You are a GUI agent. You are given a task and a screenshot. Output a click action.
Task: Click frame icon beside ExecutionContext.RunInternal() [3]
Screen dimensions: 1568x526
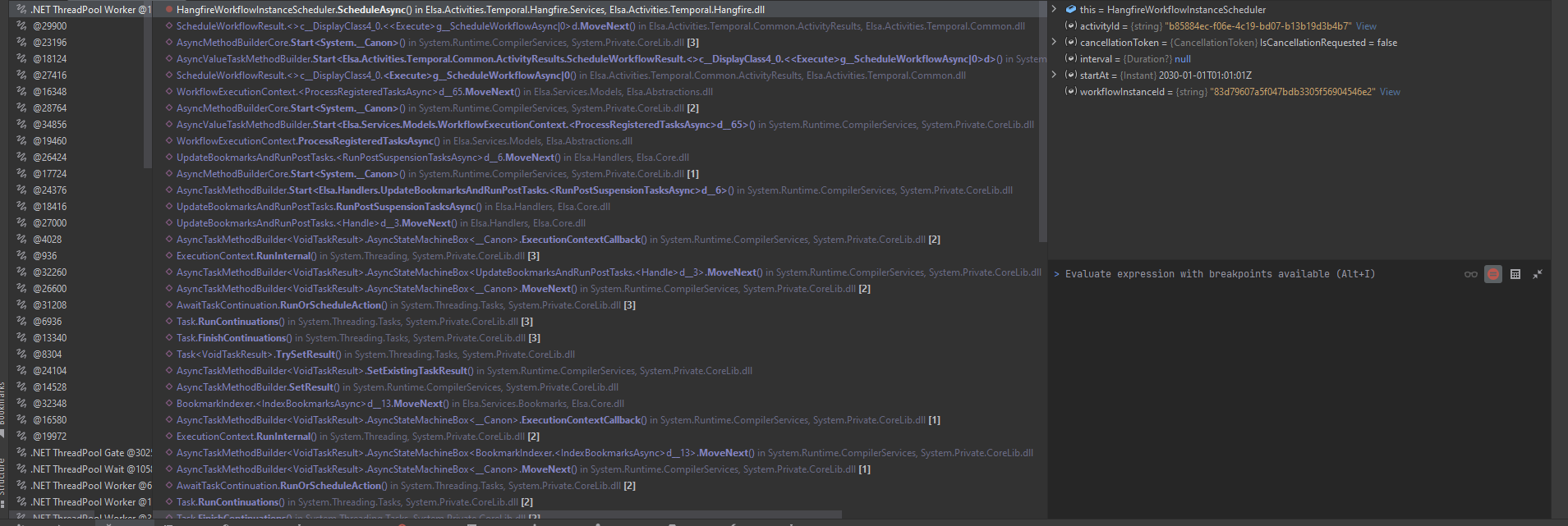[x=168, y=256]
